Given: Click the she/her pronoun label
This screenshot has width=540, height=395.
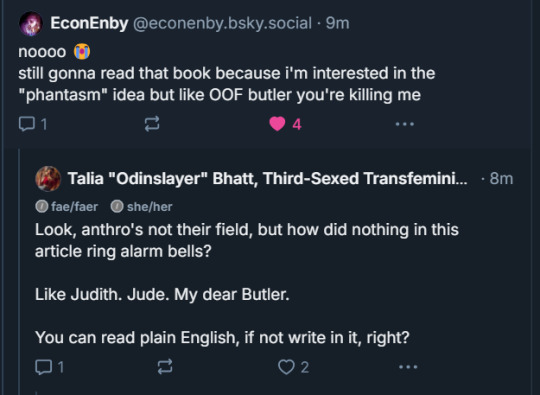Looking at the screenshot, I should [x=149, y=207].
